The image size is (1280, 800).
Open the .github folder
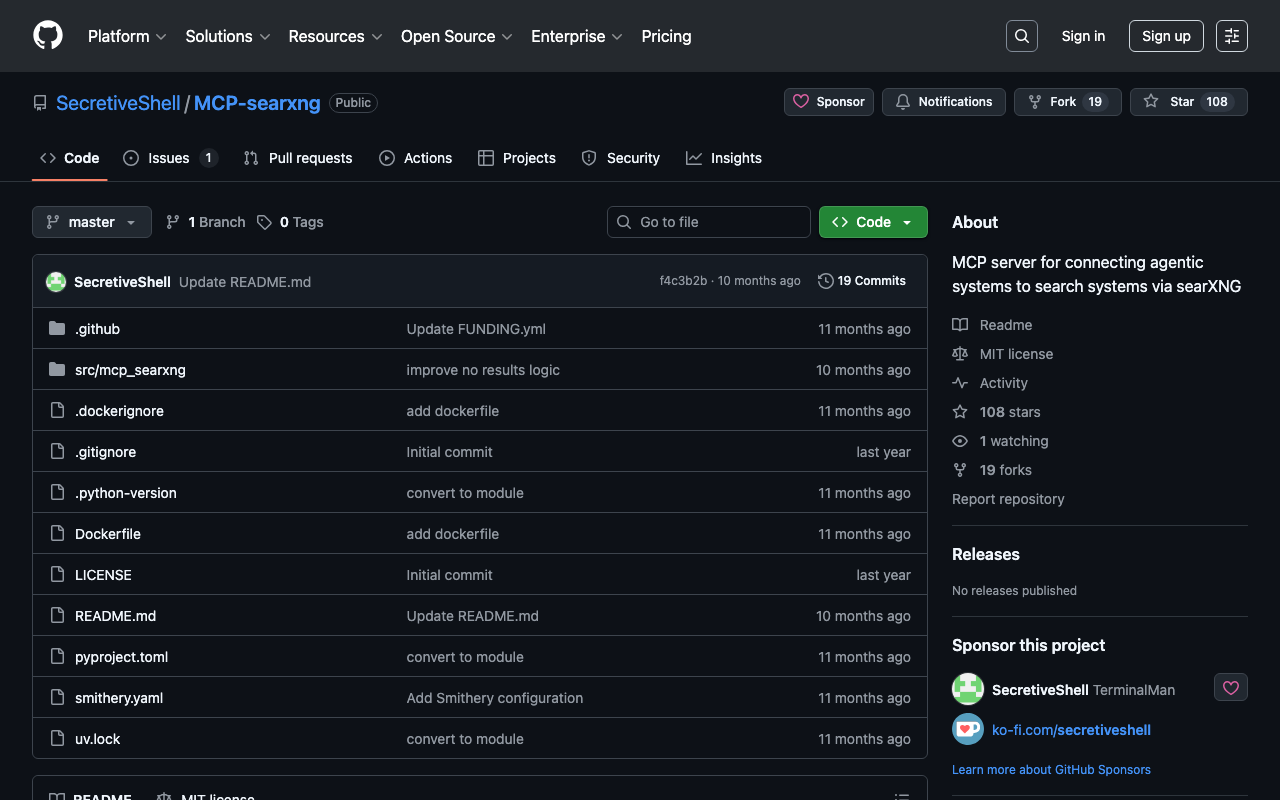pyautogui.click(x=97, y=329)
